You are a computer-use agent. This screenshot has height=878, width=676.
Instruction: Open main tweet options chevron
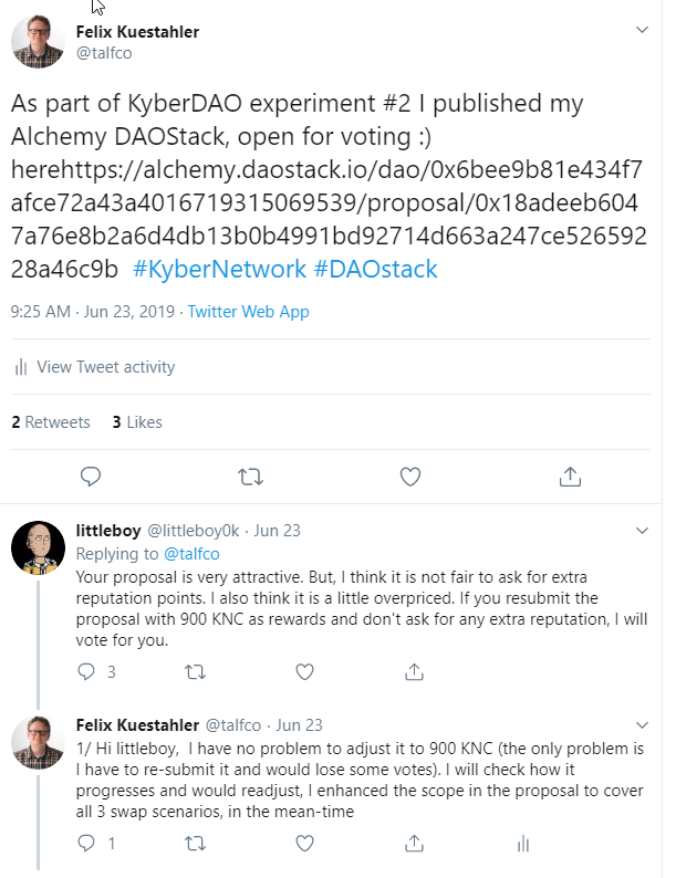[643, 30]
